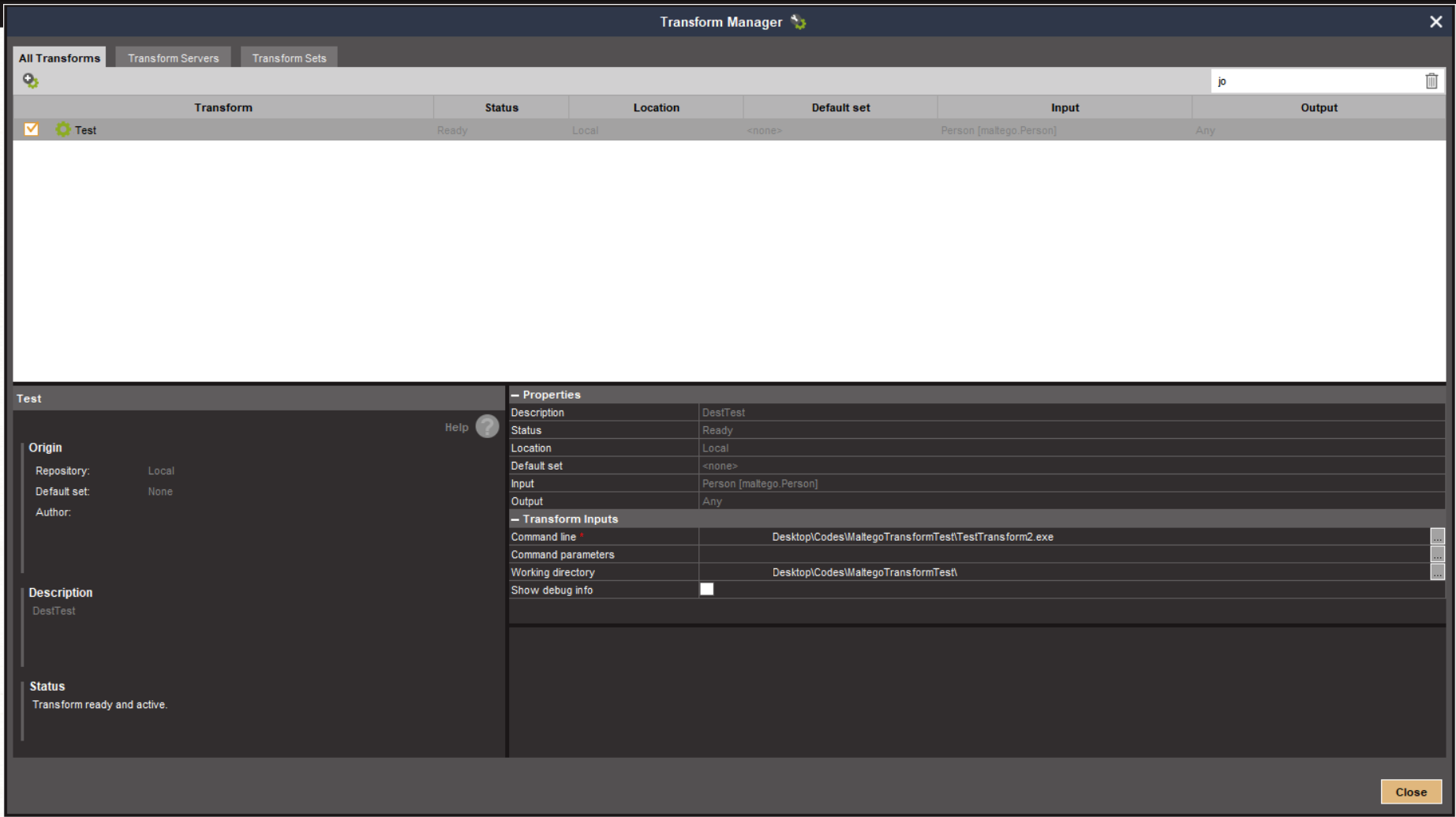This screenshot has width=1456, height=817.
Task: Select the Test transform row name
Action: point(85,130)
